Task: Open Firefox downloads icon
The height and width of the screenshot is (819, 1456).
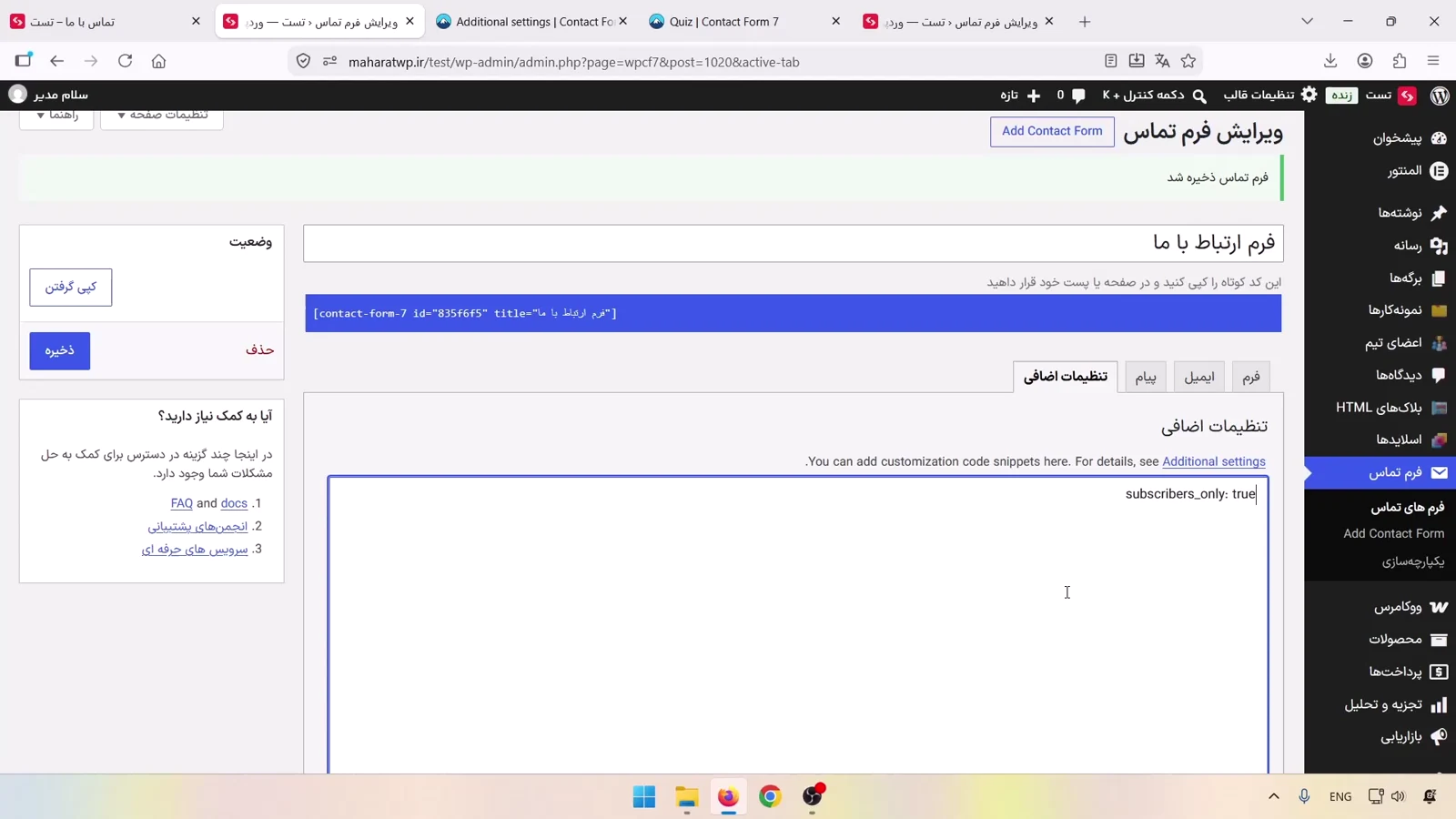Action: (1330, 61)
